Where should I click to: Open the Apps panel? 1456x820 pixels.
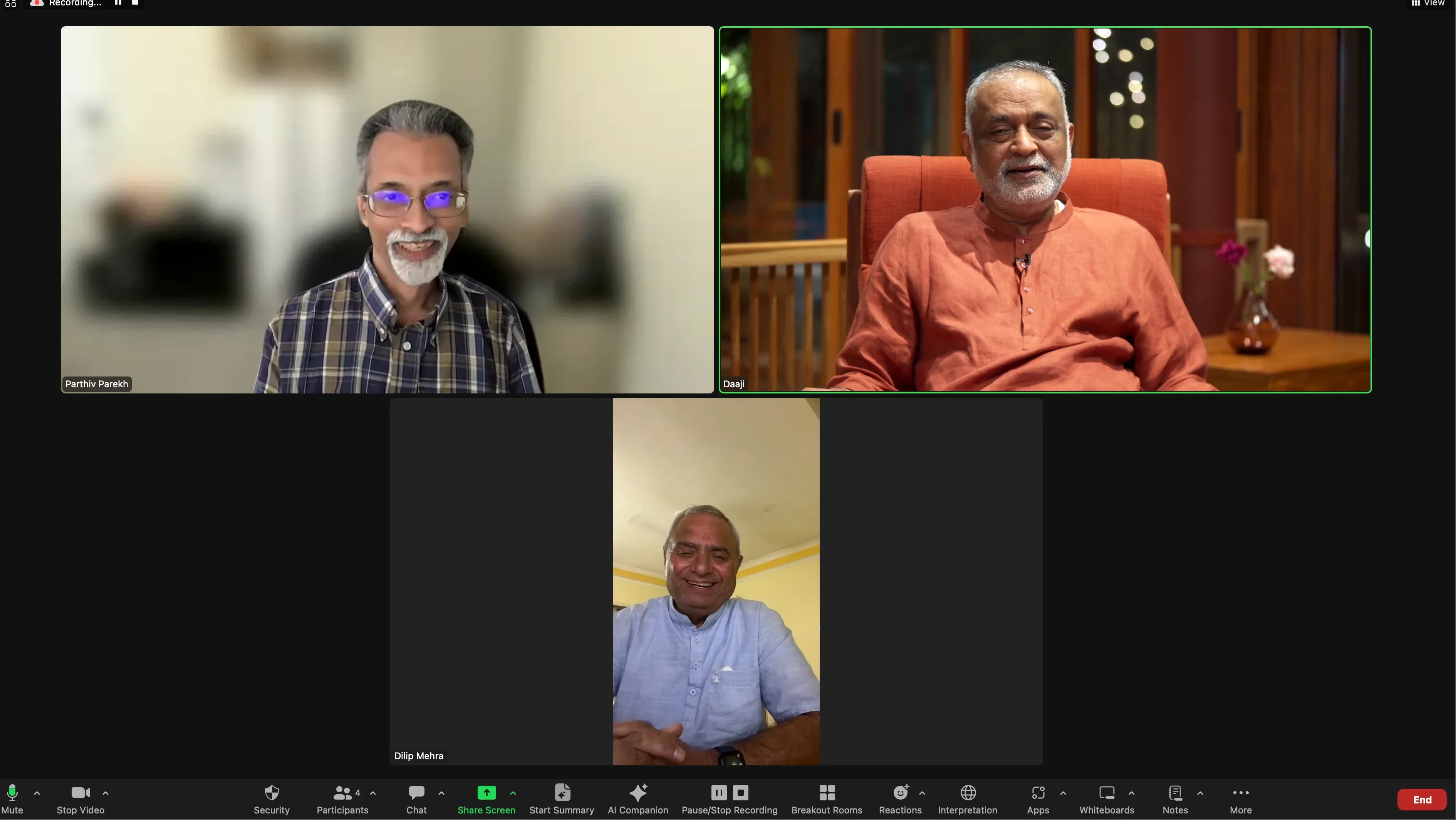click(1038, 798)
